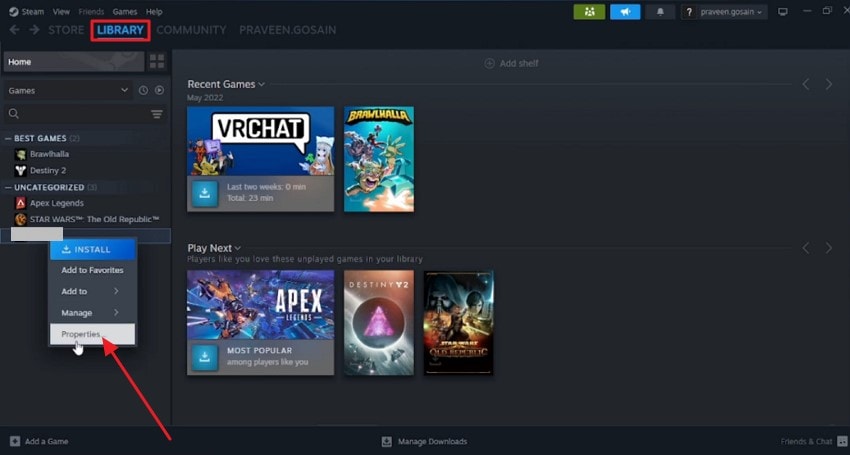This screenshot has width=850, height=455.
Task: Switch to the LIBRARY tab
Action: click(120, 30)
